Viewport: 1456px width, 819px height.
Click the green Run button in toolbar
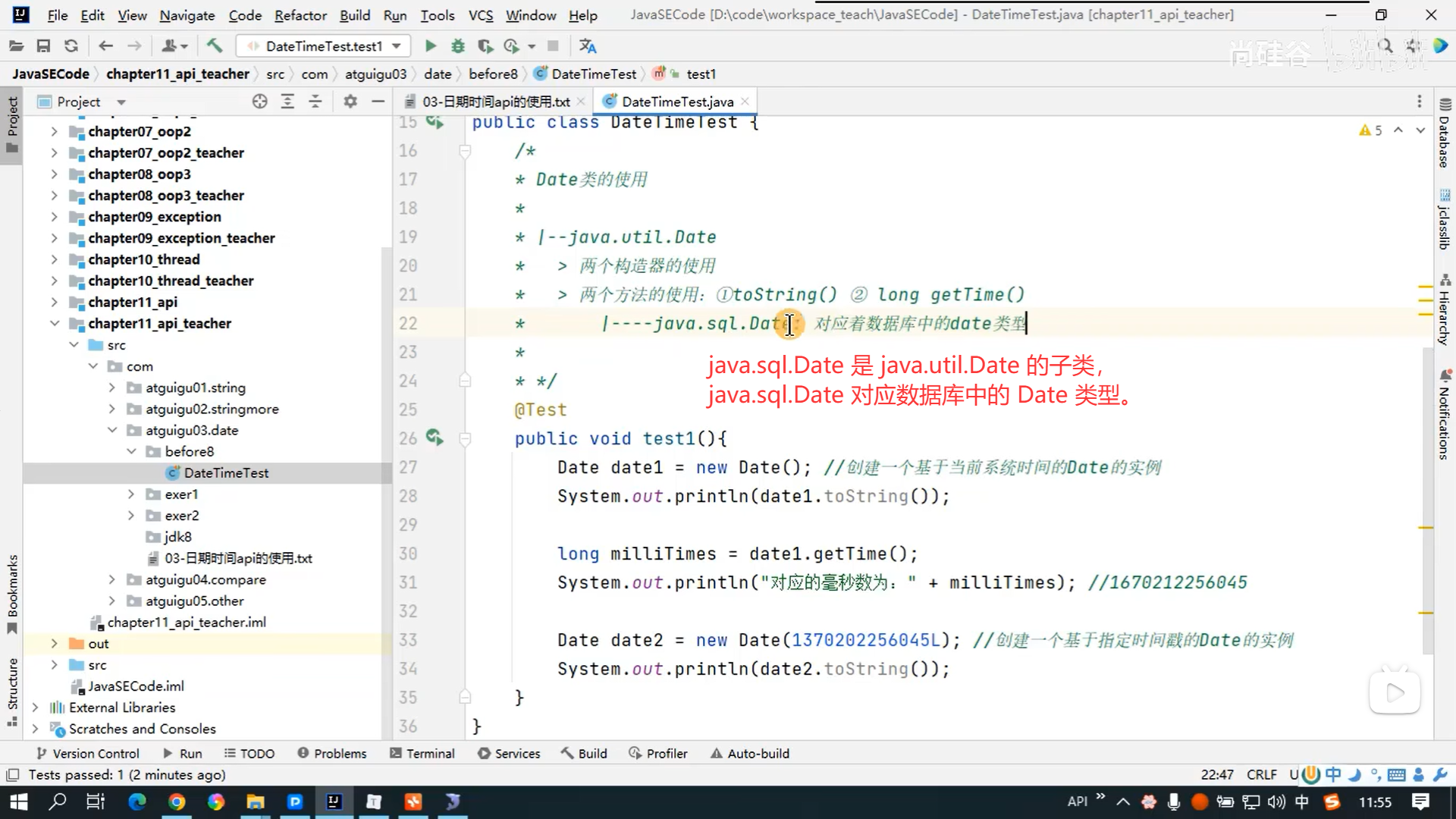(430, 46)
